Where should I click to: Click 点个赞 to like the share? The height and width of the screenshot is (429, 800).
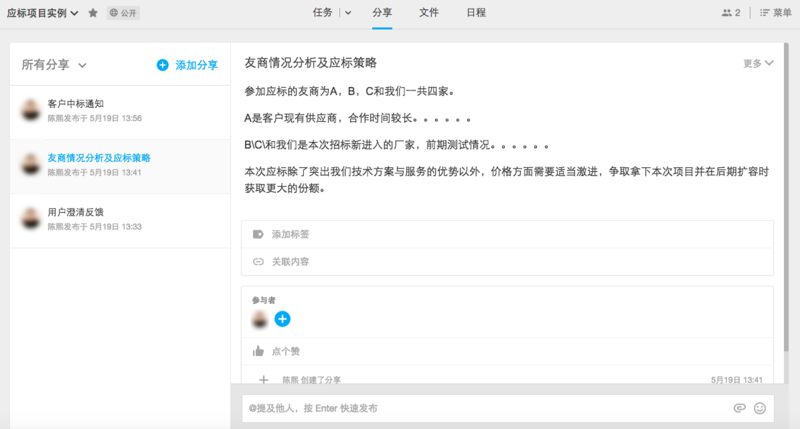(286, 351)
